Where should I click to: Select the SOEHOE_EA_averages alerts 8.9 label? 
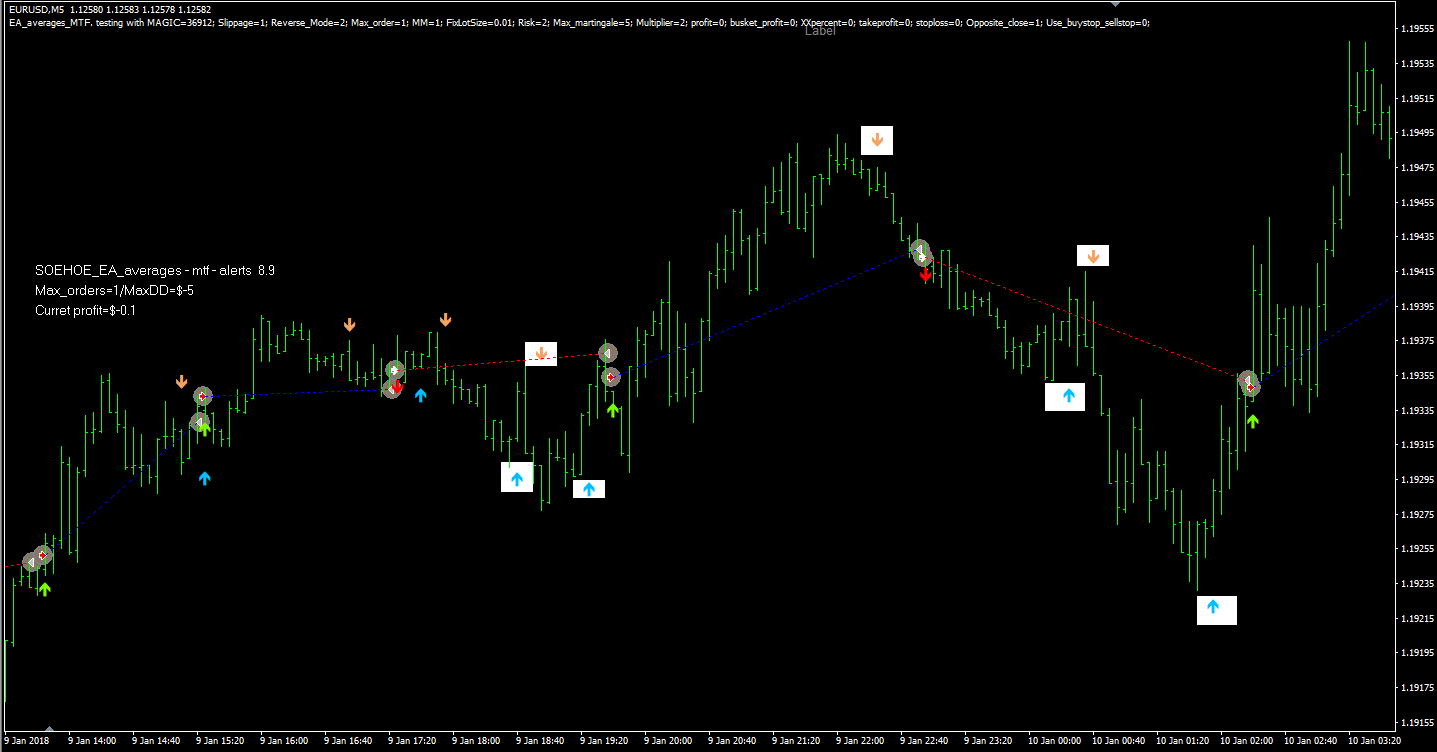(155, 271)
